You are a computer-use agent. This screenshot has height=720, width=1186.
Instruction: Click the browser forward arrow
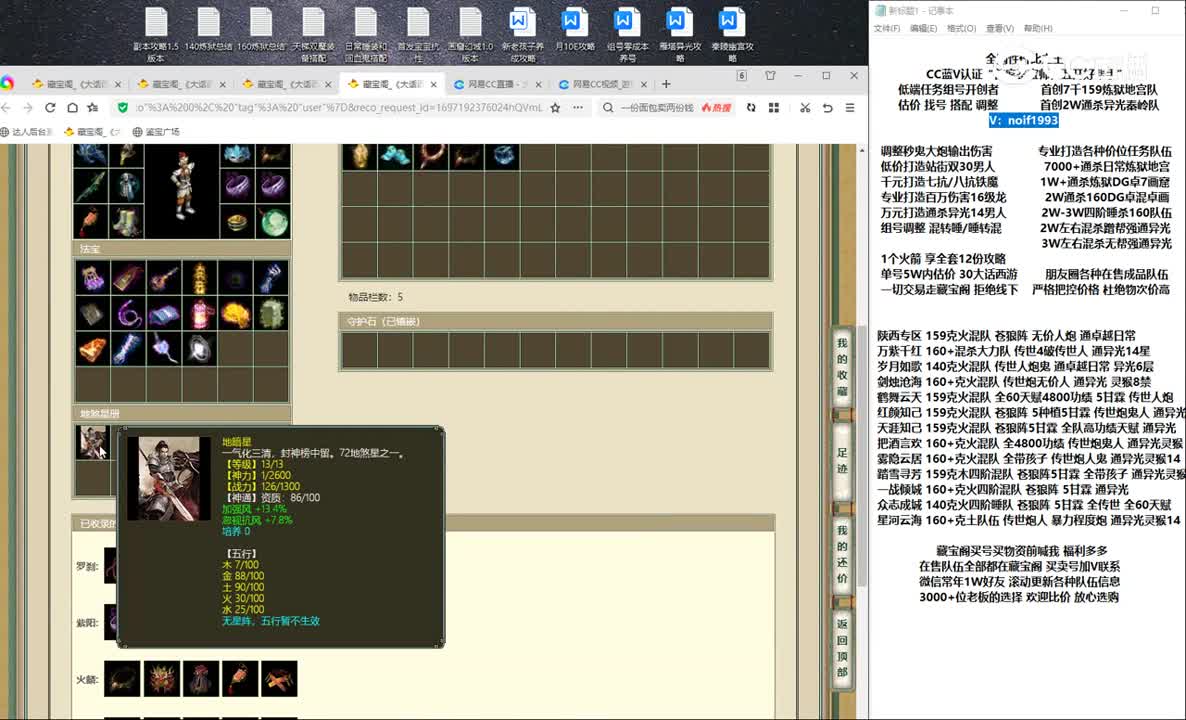pyautogui.click(x=28, y=108)
